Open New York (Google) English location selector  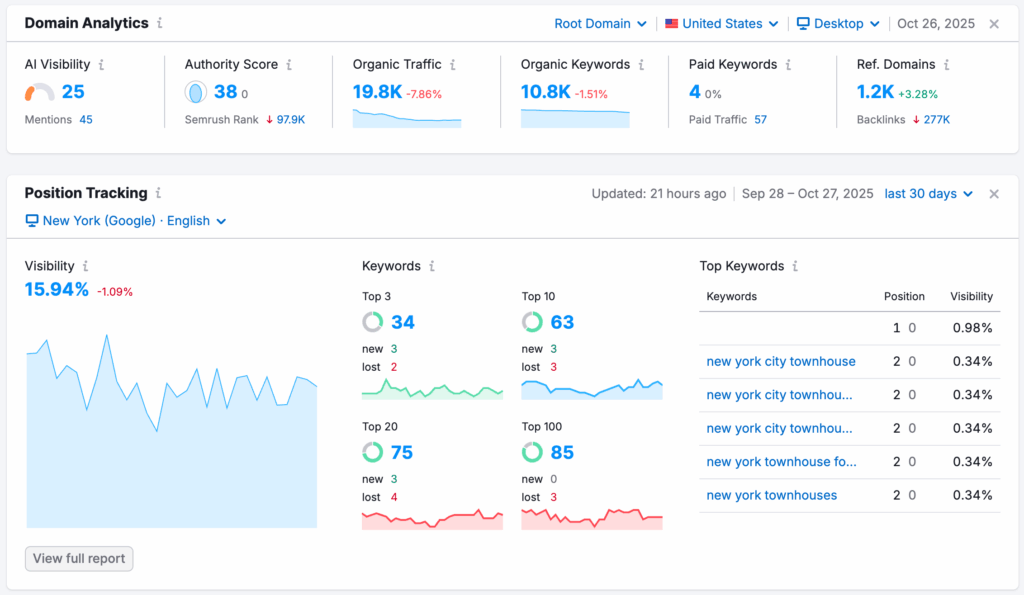pyautogui.click(x=126, y=221)
